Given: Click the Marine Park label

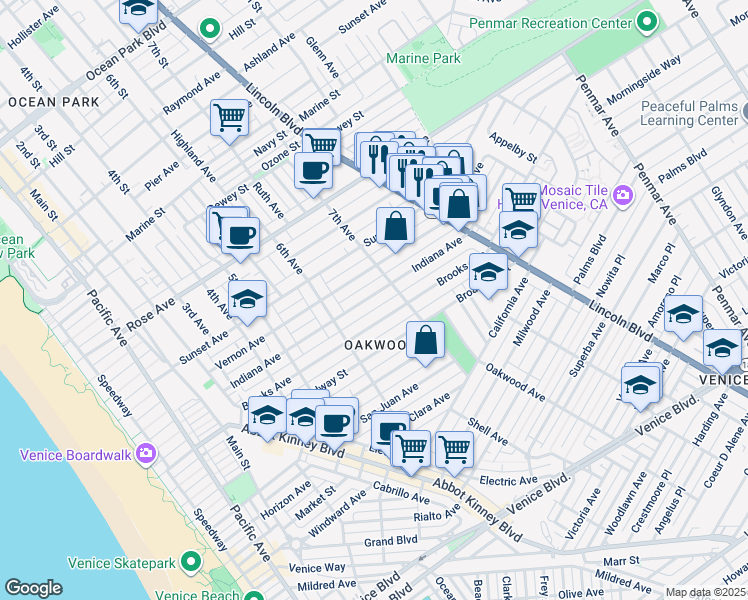Looking at the screenshot, I should pyautogui.click(x=424, y=59).
